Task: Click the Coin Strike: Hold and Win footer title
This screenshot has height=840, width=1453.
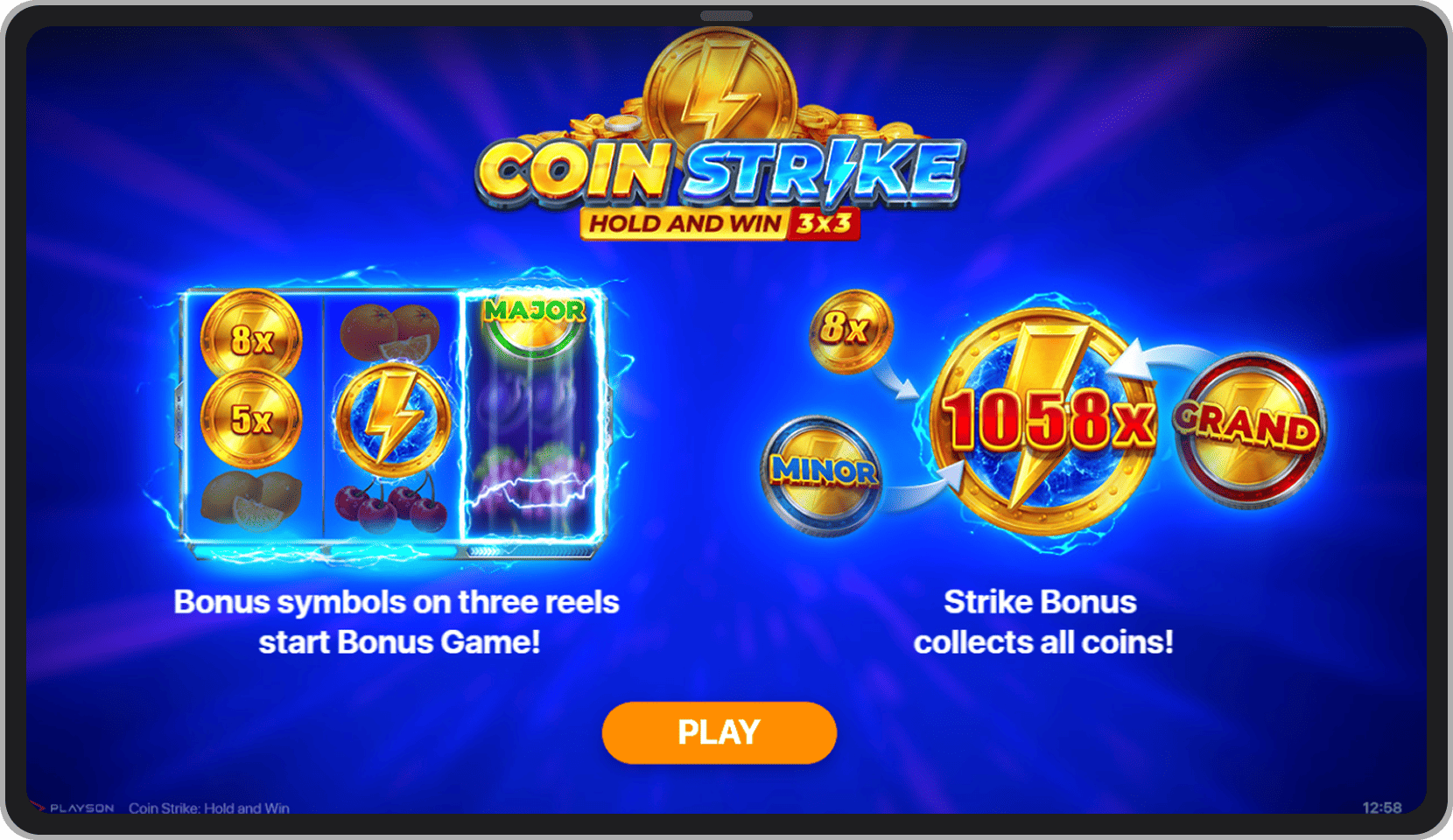Action: [209, 808]
